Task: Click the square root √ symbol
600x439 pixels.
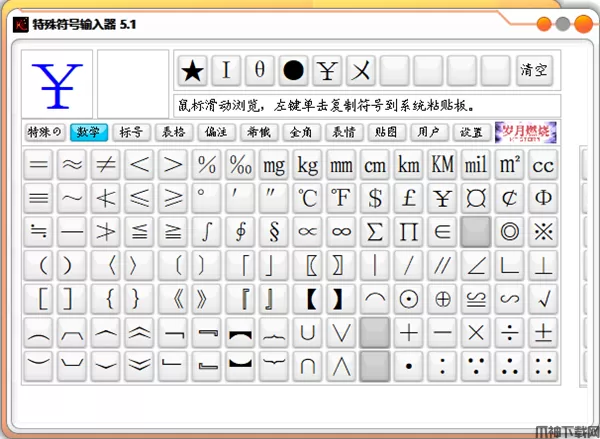Action: (544, 299)
